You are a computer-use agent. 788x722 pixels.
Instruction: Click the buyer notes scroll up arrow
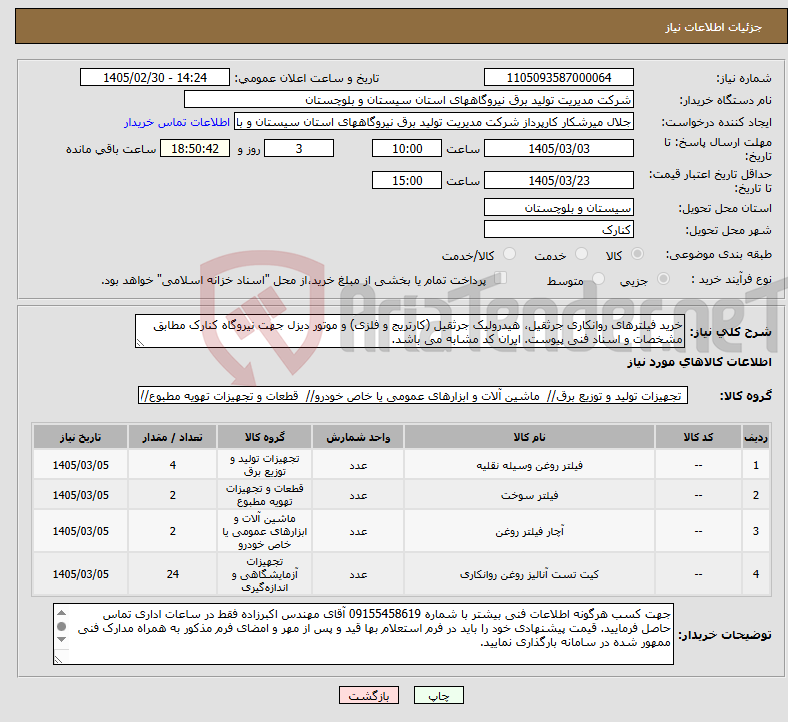[61, 612]
